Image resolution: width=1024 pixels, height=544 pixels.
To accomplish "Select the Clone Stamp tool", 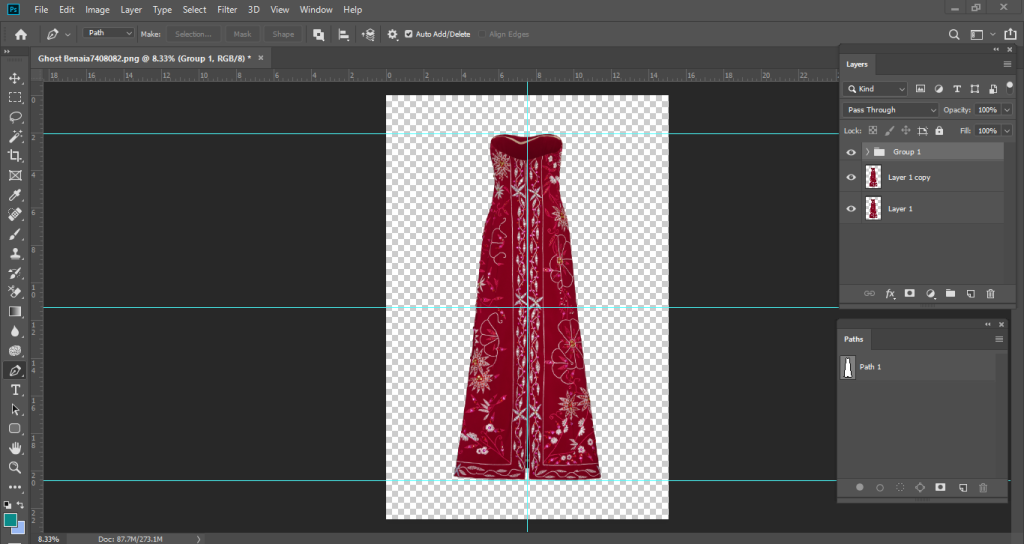I will [x=14, y=253].
